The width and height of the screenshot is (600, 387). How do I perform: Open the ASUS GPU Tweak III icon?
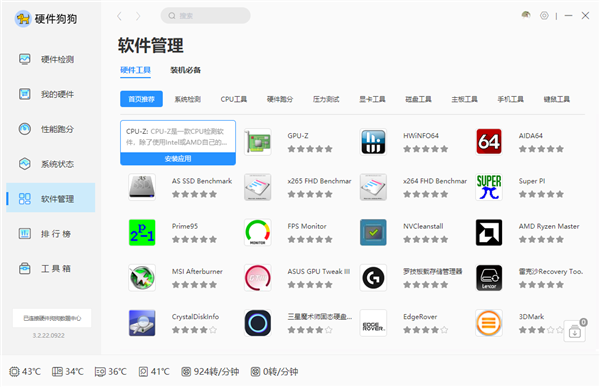pos(258,278)
